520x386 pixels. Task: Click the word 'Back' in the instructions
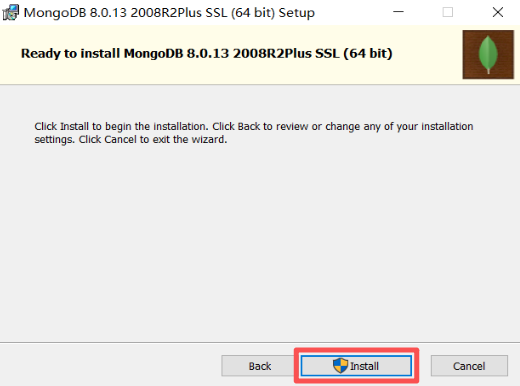click(x=249, y=127)
